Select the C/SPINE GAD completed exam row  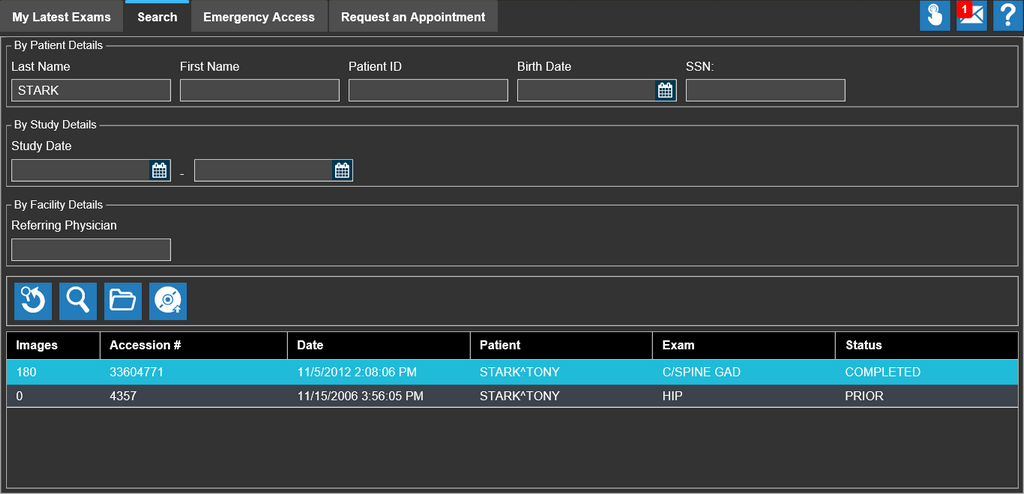pos(512,372)
